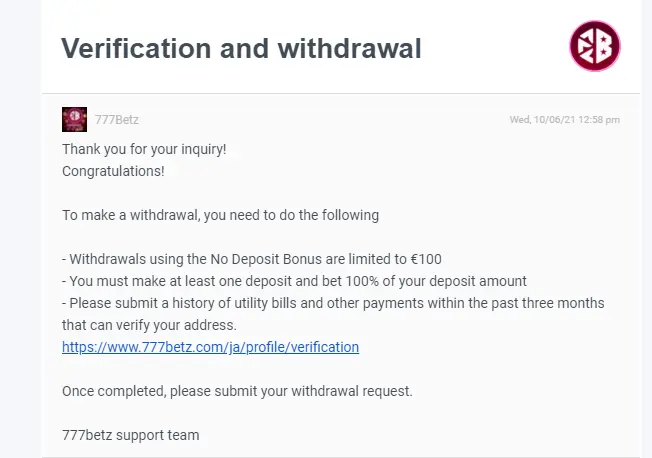The image size is (652, 458).
Task: Click the 'Thank you for your inquiry!' line
Action: pyautogui.click(x=144, y=149)
